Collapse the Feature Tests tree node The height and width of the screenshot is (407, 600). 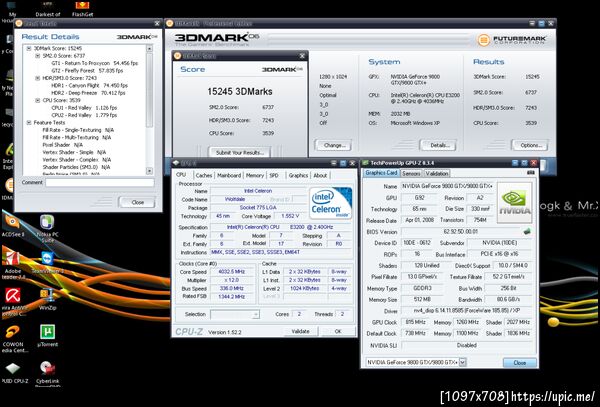point(29,122)
